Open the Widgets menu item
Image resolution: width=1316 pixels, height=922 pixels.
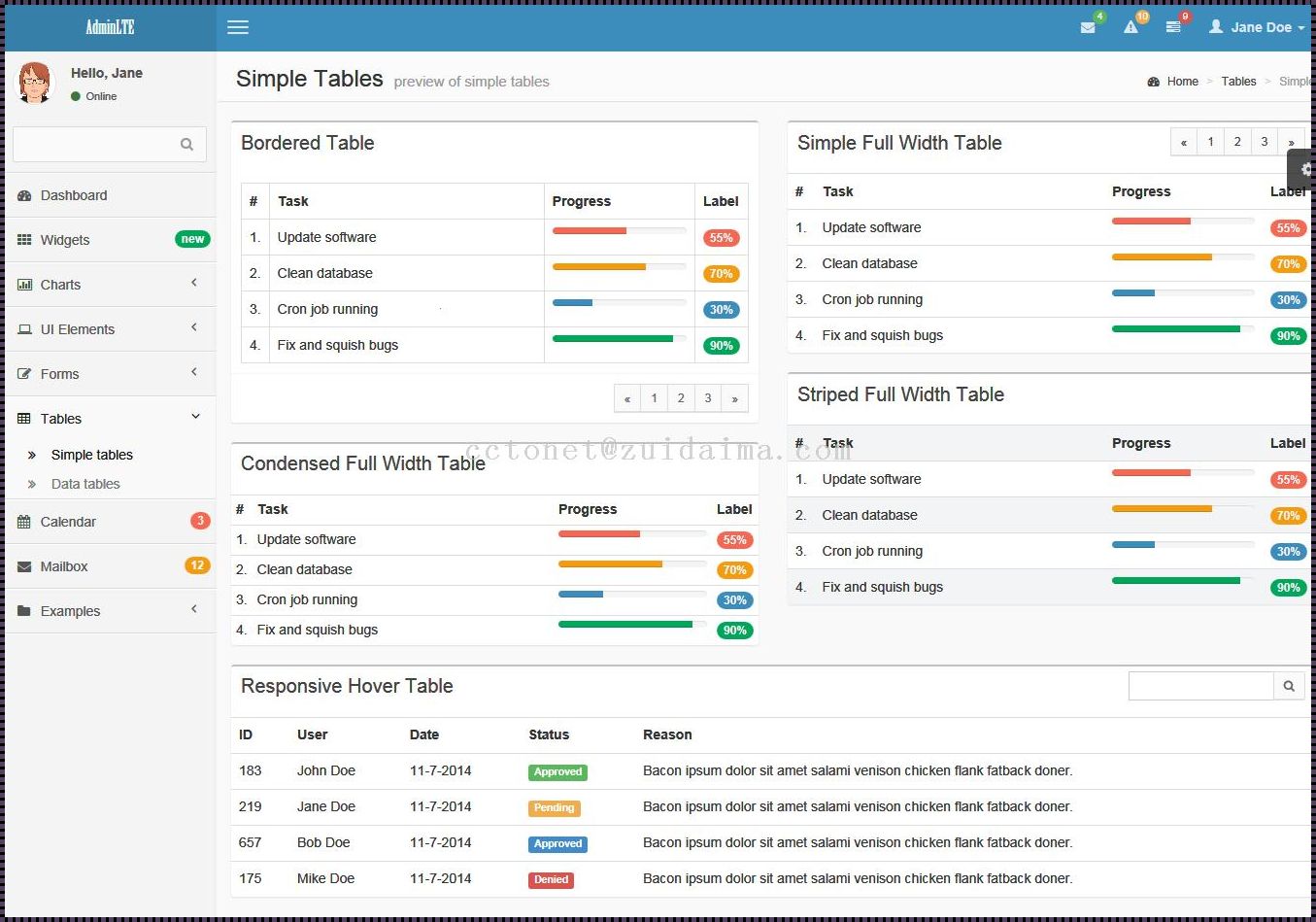click(x=111, y=240)
